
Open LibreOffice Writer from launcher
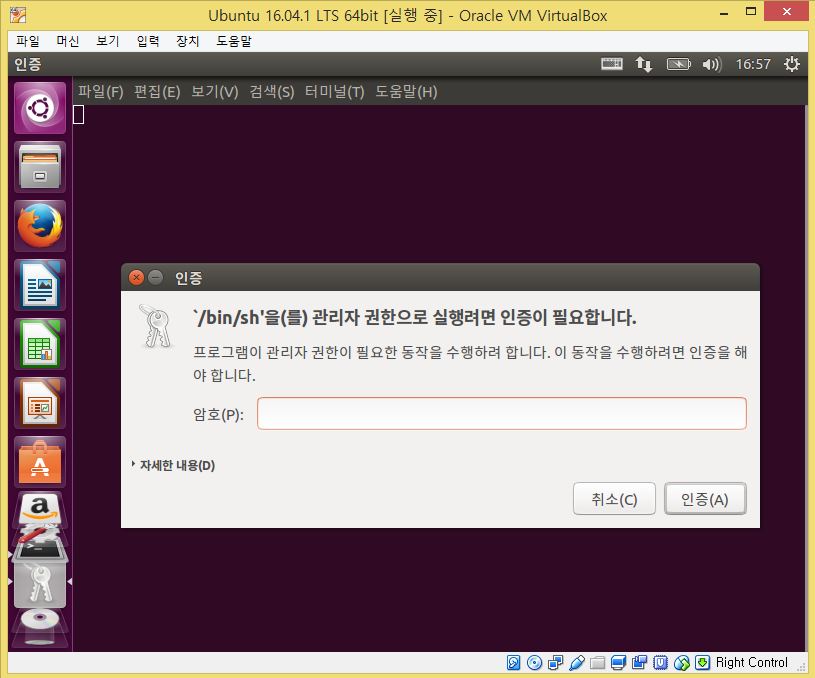pos(40,285)
